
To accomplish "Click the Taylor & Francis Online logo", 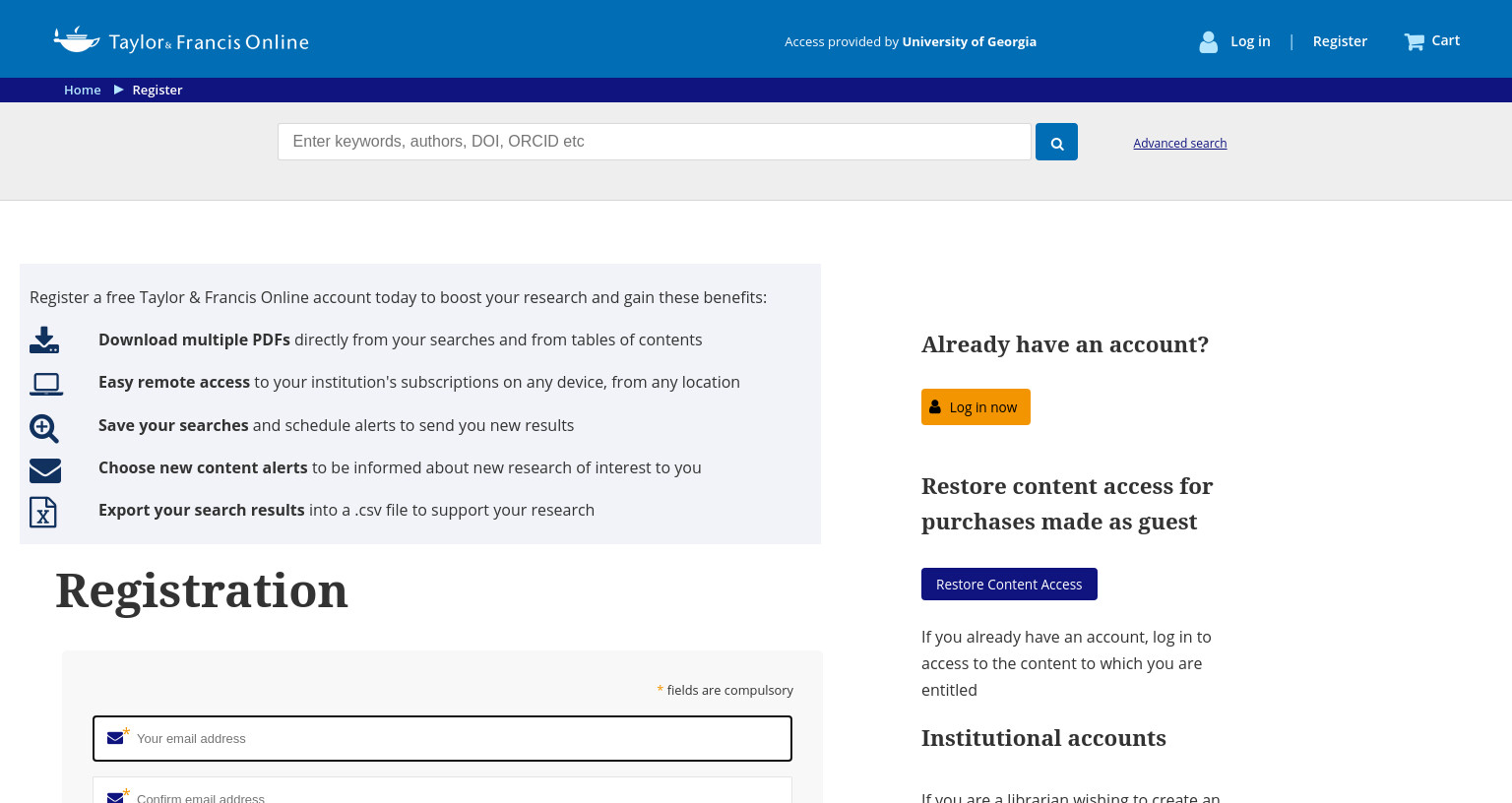I will [x=181, y=40].
